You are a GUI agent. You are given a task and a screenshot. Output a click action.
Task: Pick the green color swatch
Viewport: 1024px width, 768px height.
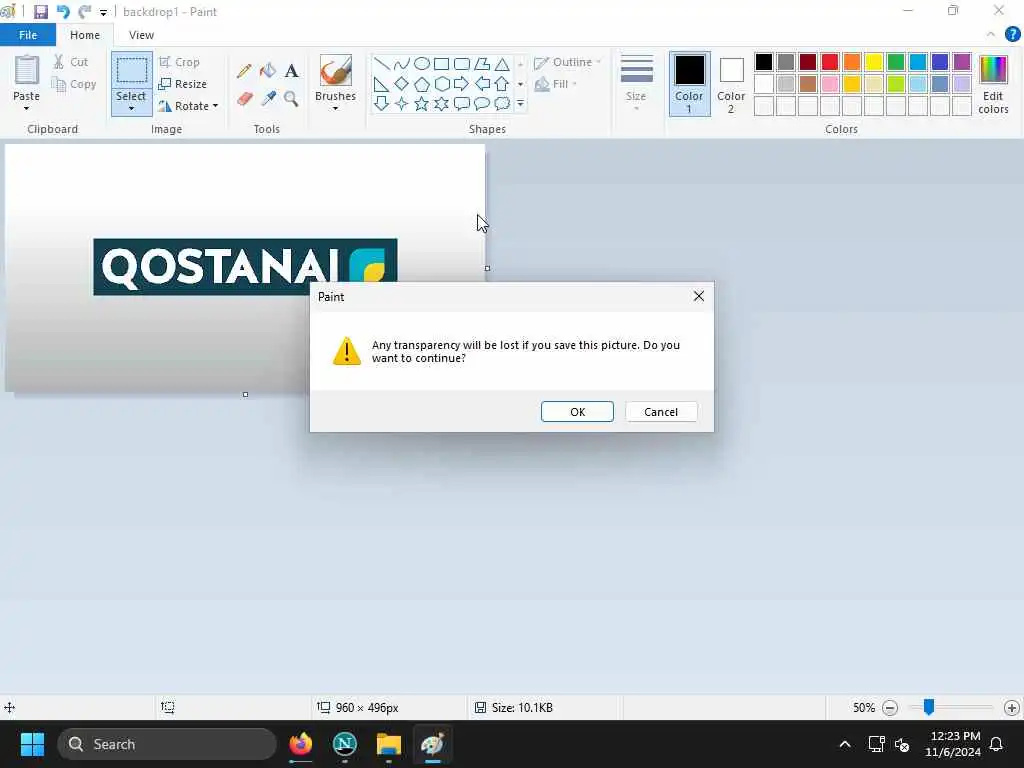pyautogui.click(x=896, y=62)
